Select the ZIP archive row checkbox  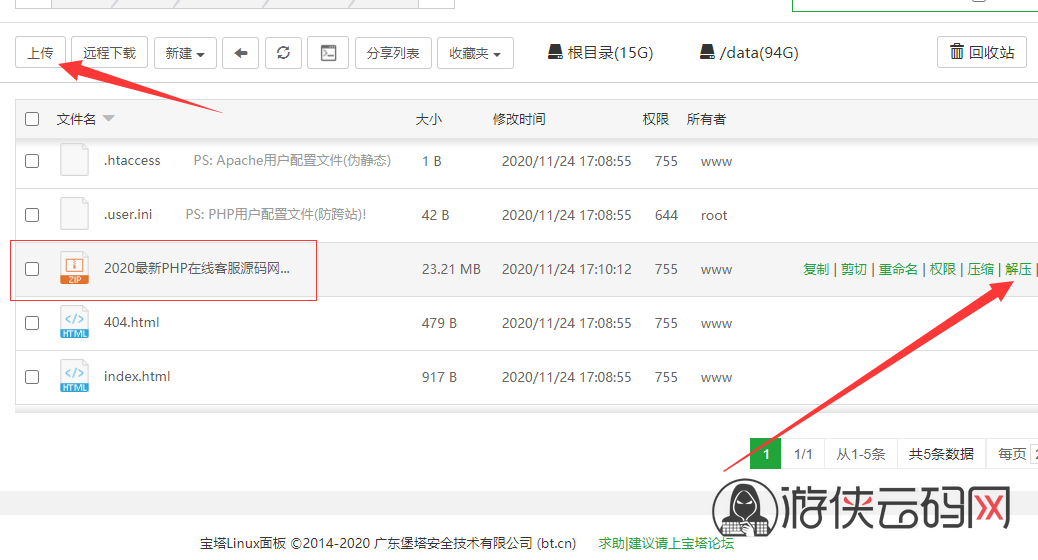pyautogui.click(x=32, y=269)
